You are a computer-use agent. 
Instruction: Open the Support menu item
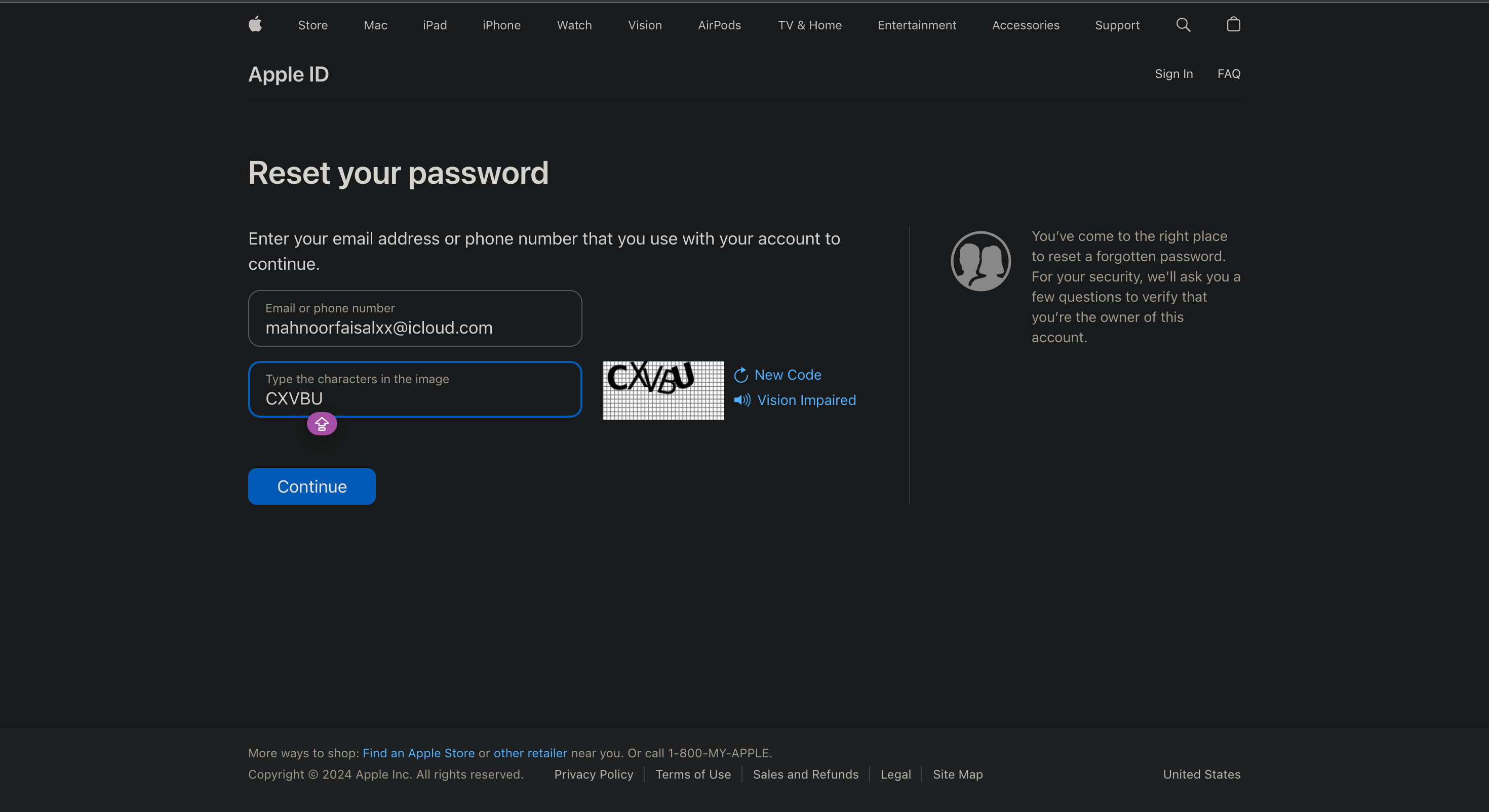[1117, 25]
